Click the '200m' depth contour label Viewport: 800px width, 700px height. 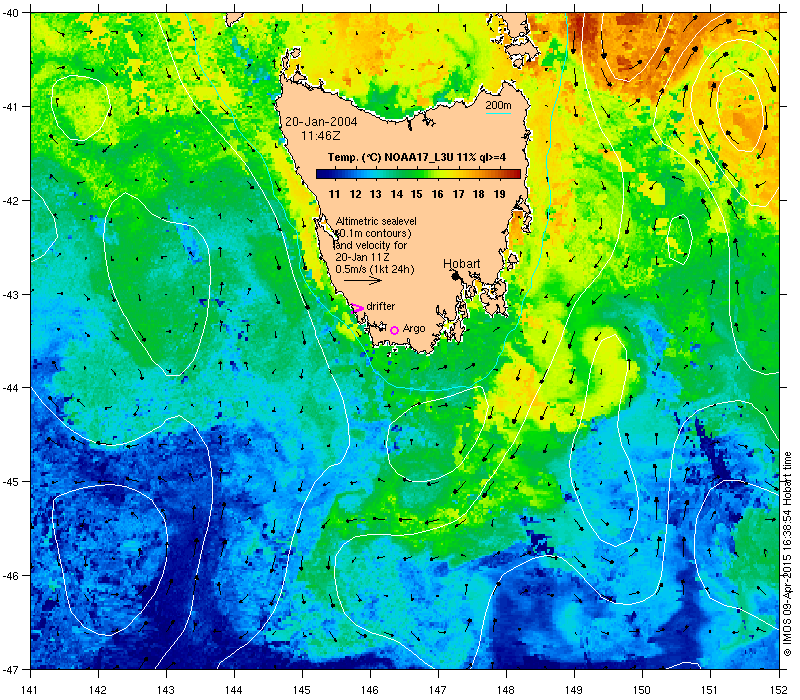(498, 106)
